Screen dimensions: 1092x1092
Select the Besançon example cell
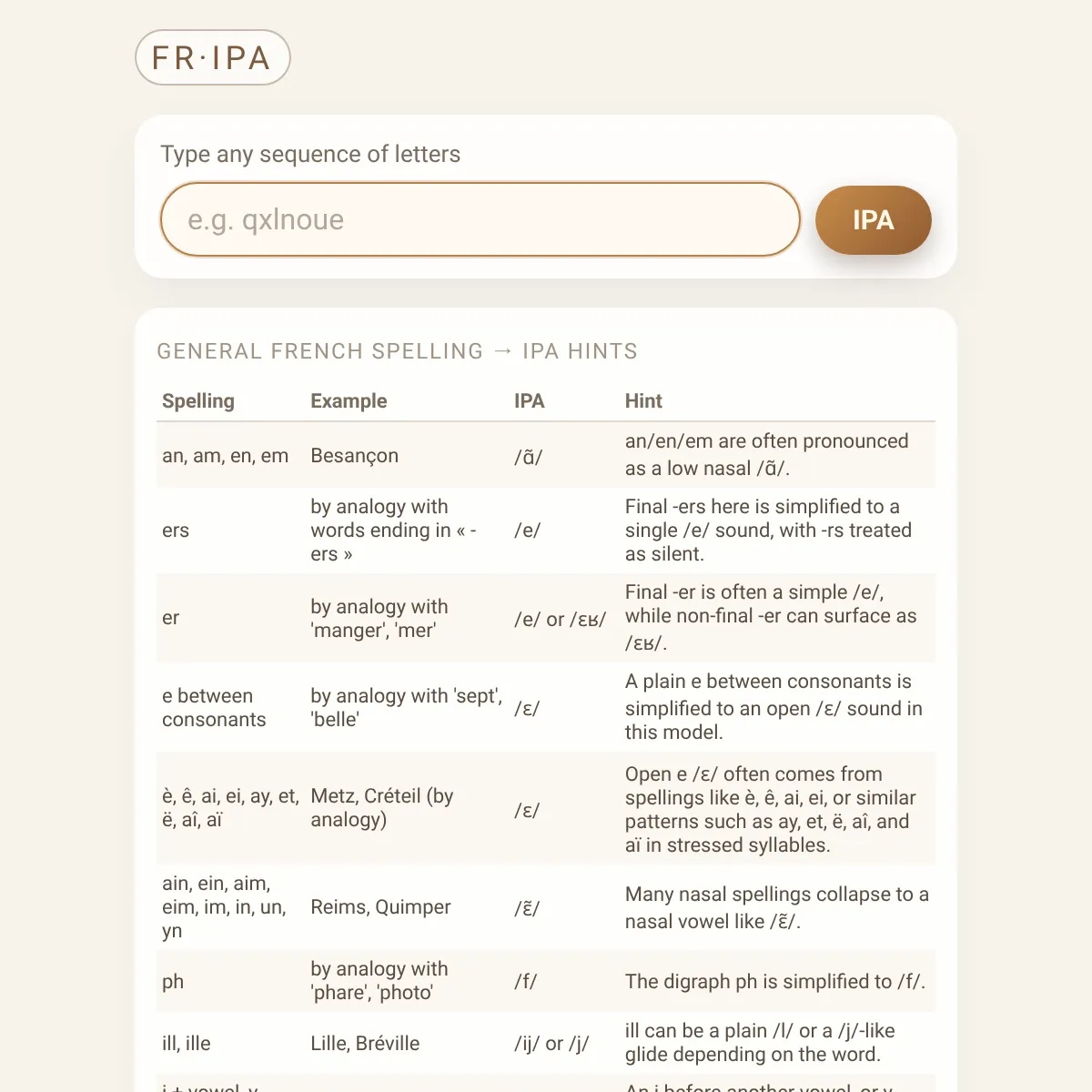pyautogui.click(x=355, y=456)
